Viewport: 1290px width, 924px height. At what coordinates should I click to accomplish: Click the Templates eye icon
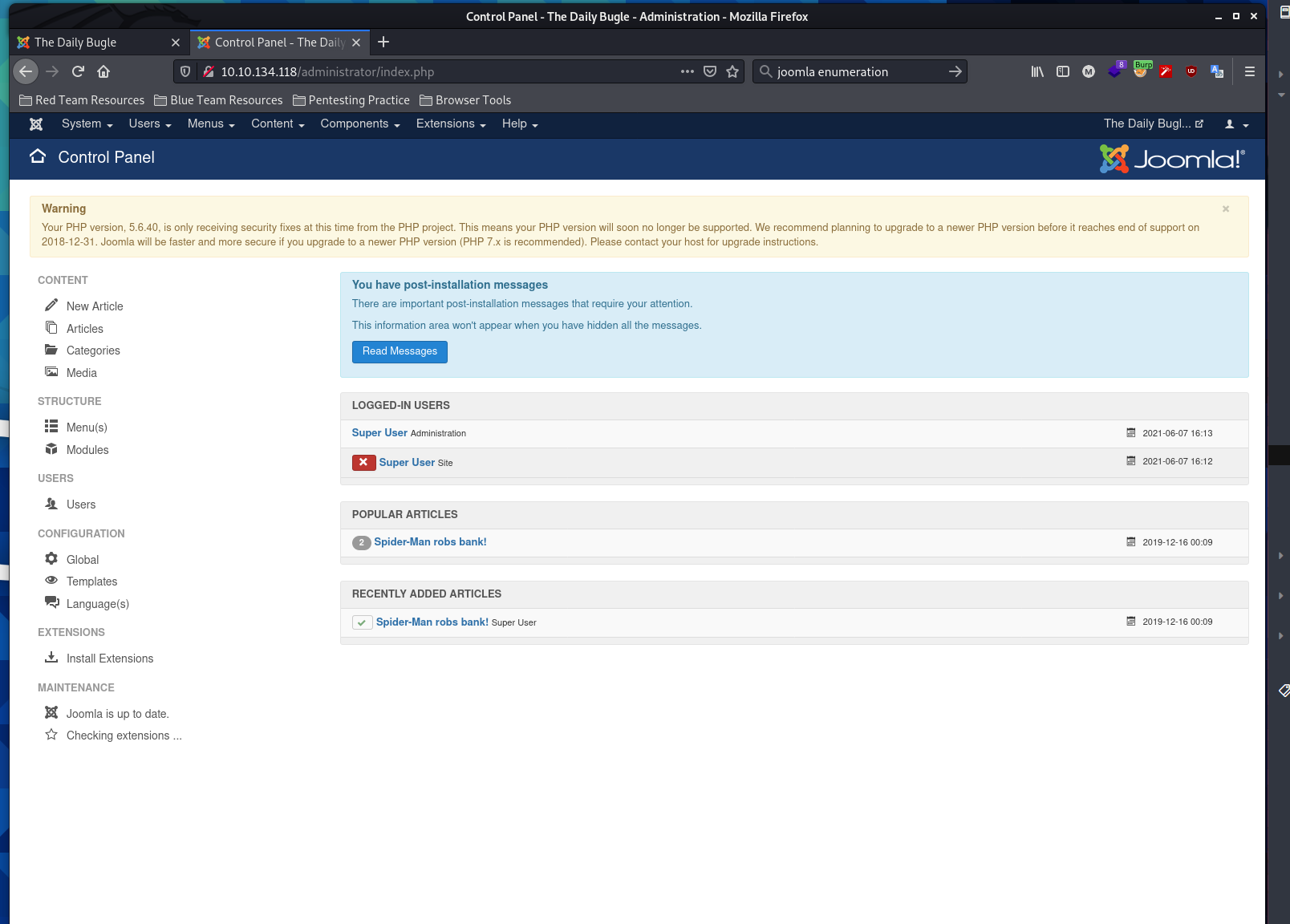pyautogui.click(x=51, y=581)
